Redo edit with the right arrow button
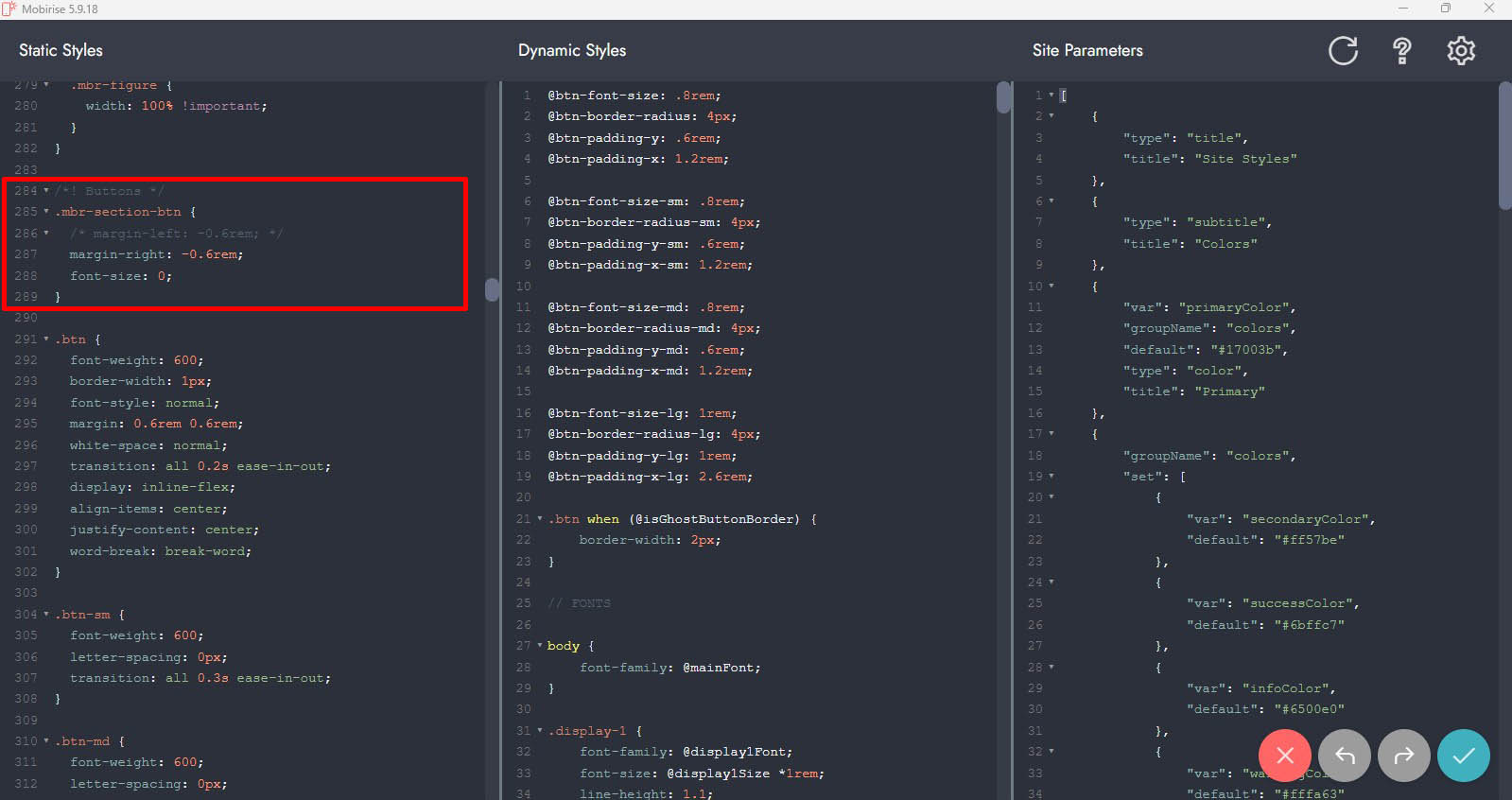1512x800 pixels. [x=1404, y=756]
